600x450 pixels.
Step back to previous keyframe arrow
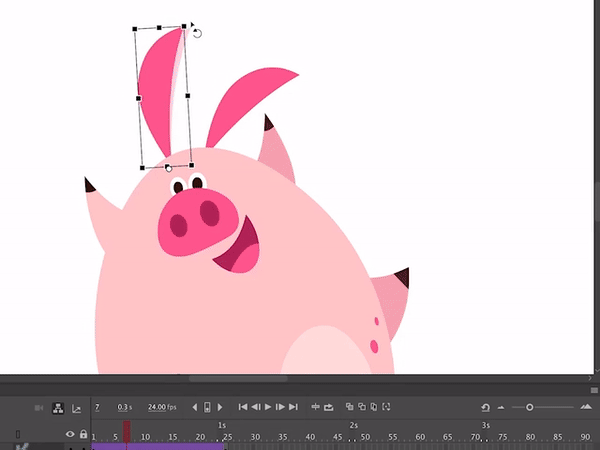pyautogui.click(x=195, y=407)
